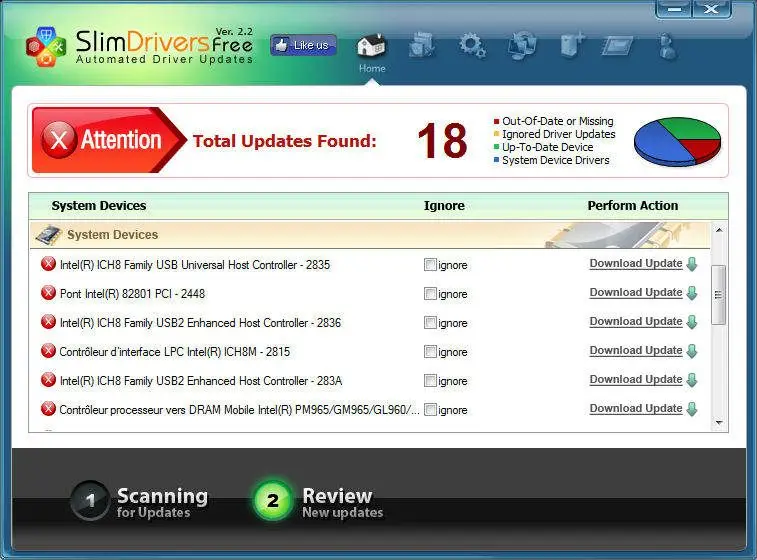Click the Perform Action column header

pos(632,206)
